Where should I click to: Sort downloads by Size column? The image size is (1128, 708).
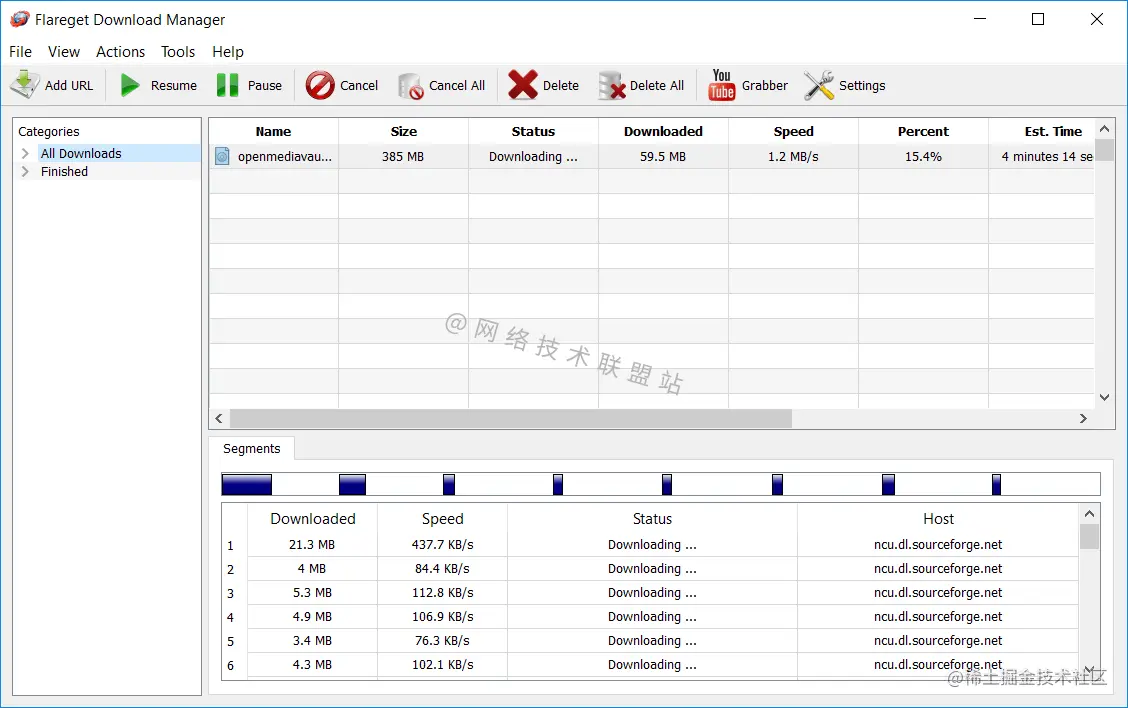[404, 132]
